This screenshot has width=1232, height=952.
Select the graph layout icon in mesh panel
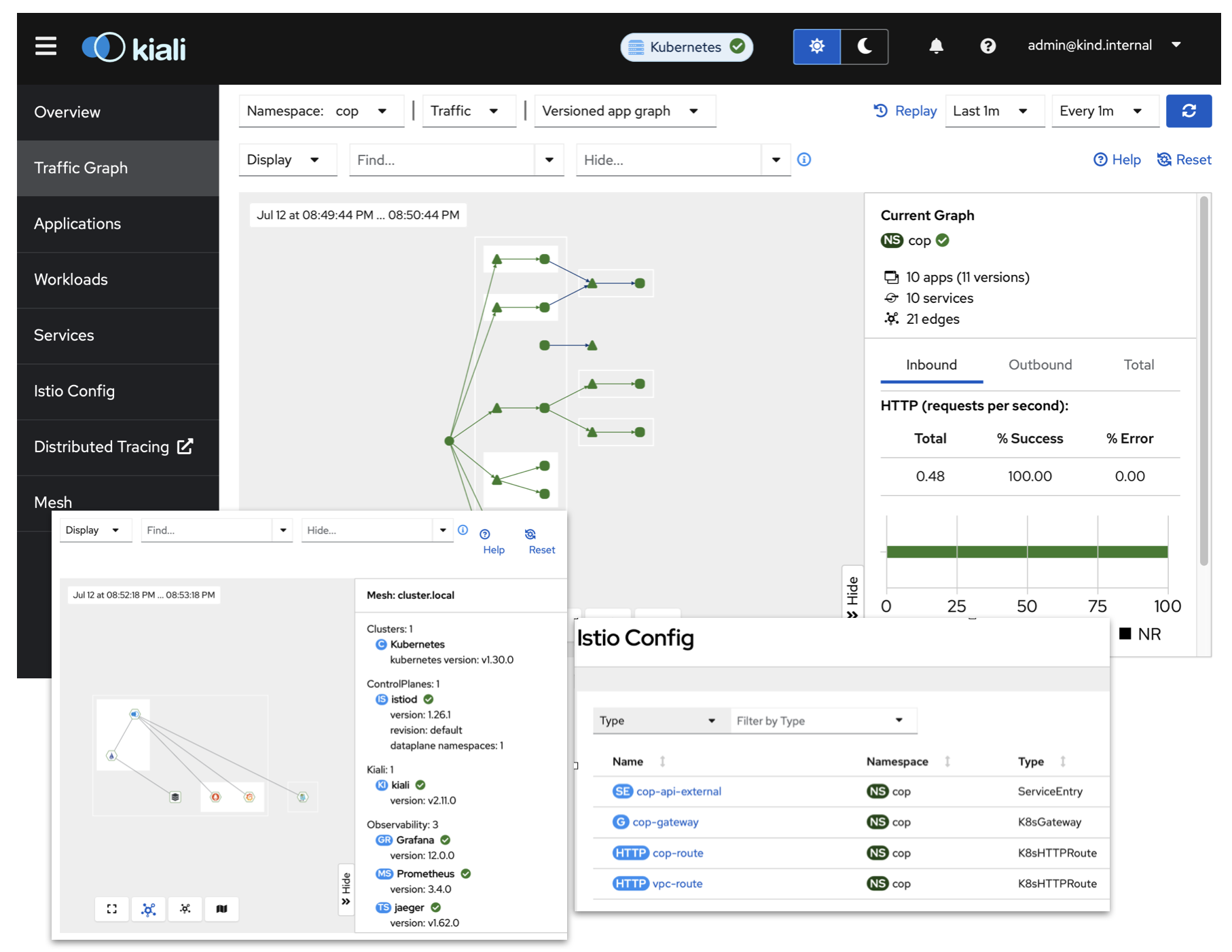pyautogui.click(x=149, y=909)
